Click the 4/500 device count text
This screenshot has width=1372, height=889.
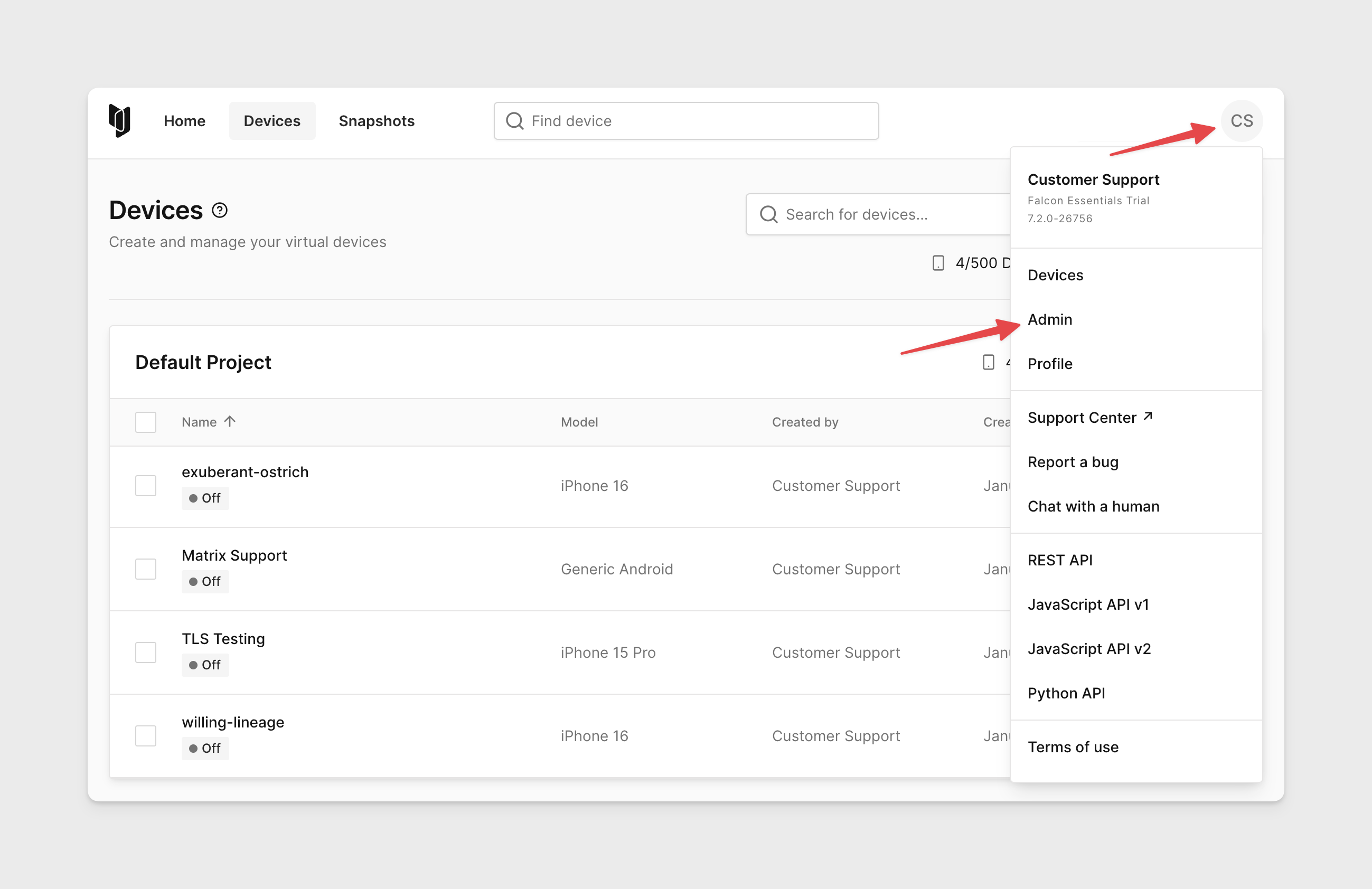982,263
